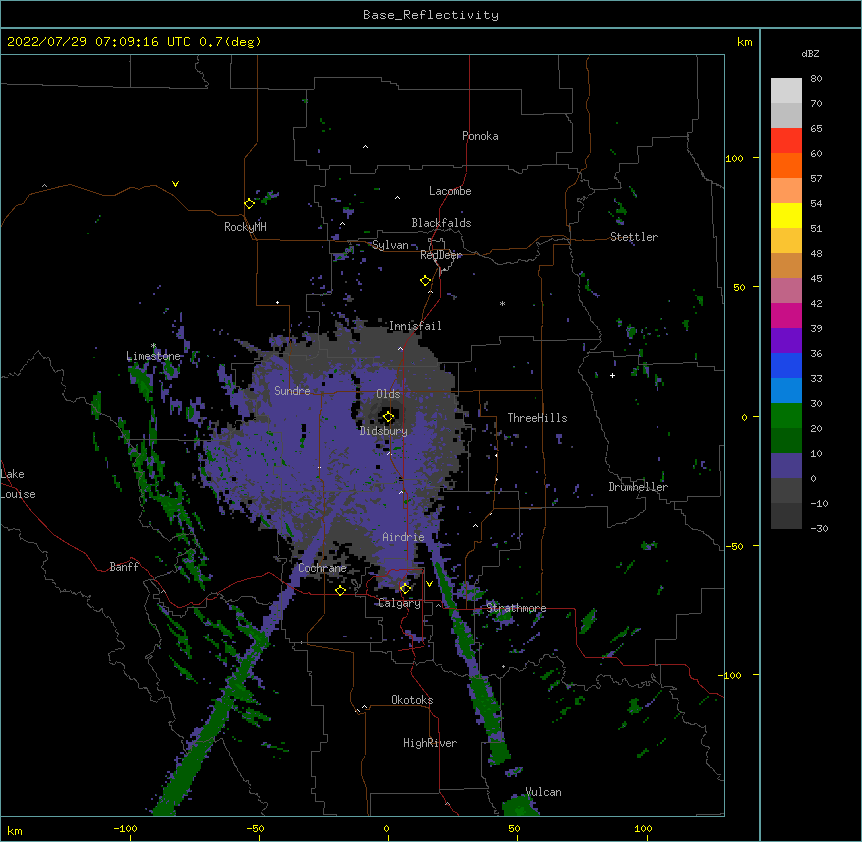
Task: Click the yellow V marker east of Calgary
Action: tap(429, 584)
